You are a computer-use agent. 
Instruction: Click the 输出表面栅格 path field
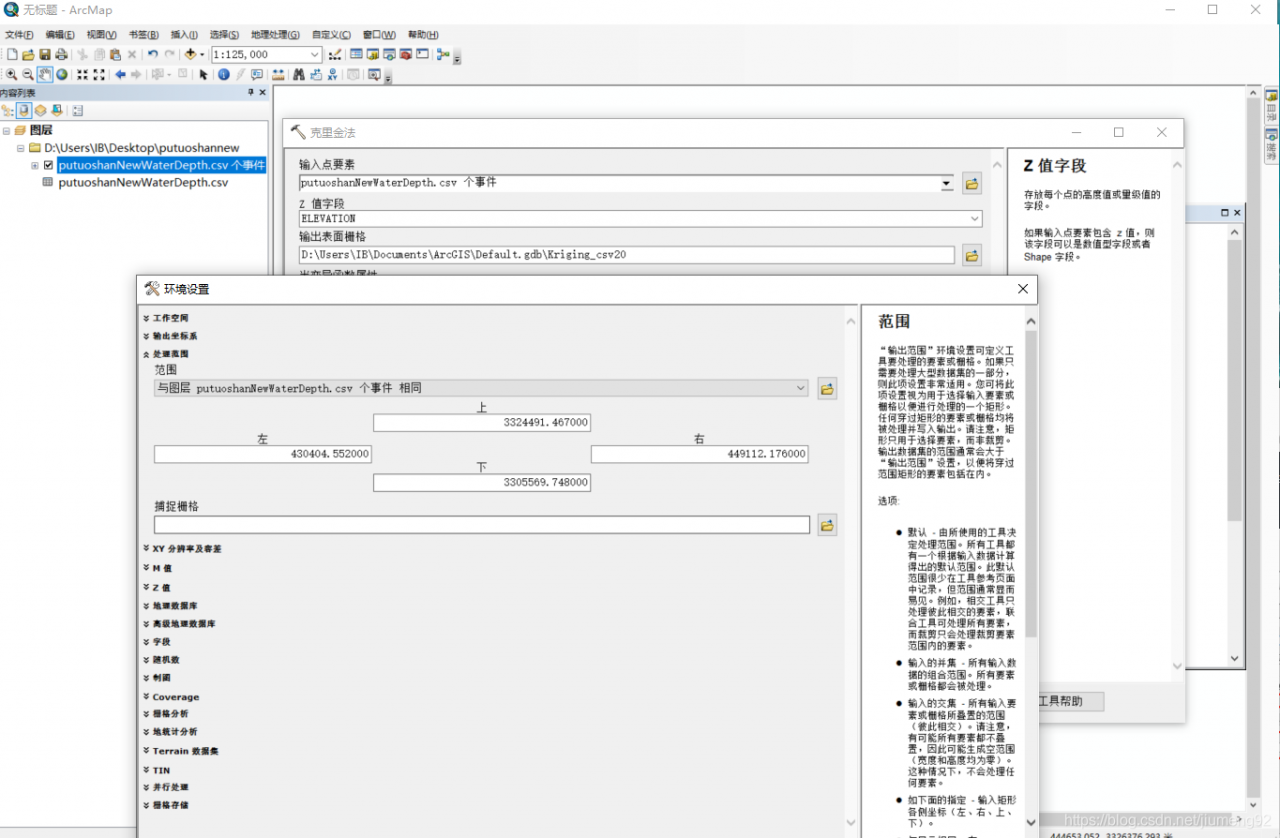tap(627, 255)
